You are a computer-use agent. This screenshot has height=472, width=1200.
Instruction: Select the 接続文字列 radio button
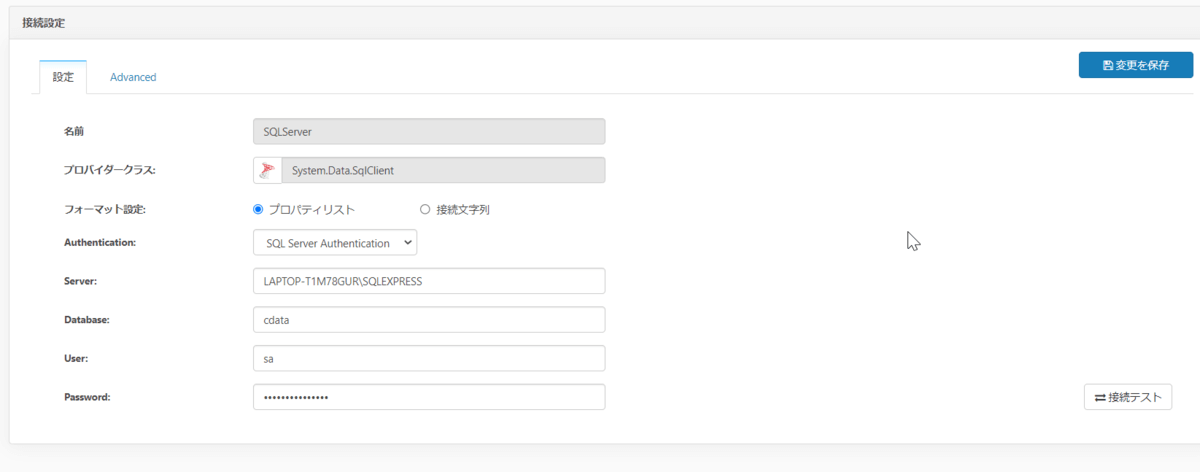tap(425, 210)
